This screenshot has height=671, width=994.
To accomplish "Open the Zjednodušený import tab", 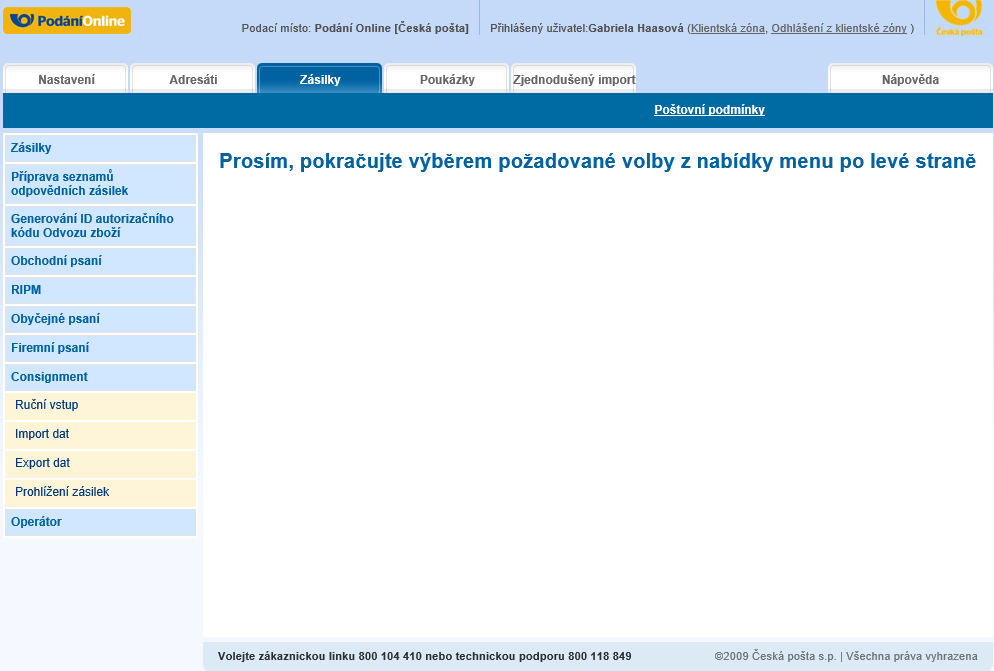I will 573,79.
